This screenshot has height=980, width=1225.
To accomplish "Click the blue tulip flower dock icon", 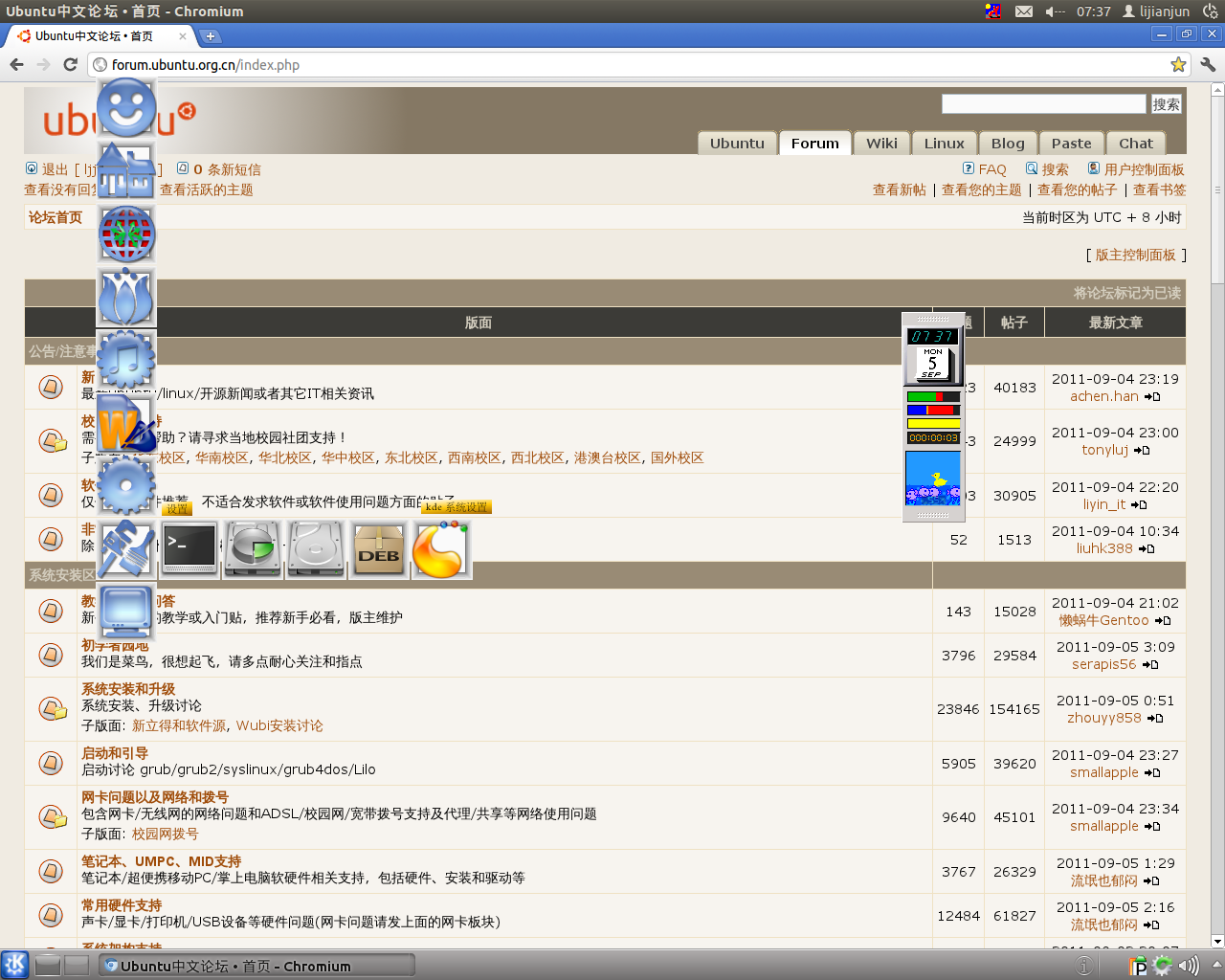I will pyautogui.click(x=126, y=298).
